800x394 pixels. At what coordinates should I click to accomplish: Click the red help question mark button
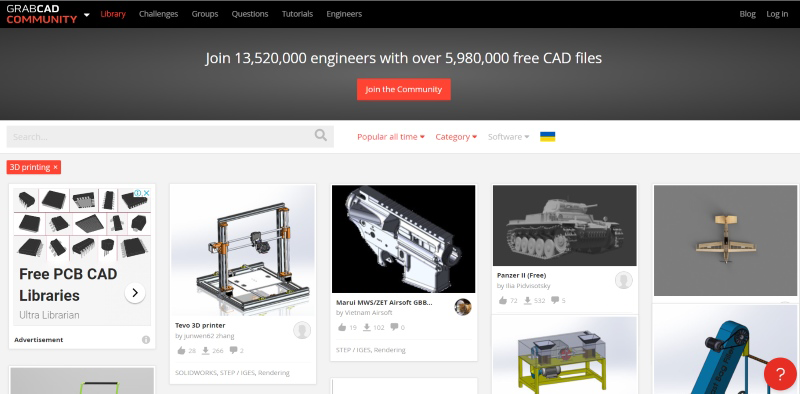780,374
